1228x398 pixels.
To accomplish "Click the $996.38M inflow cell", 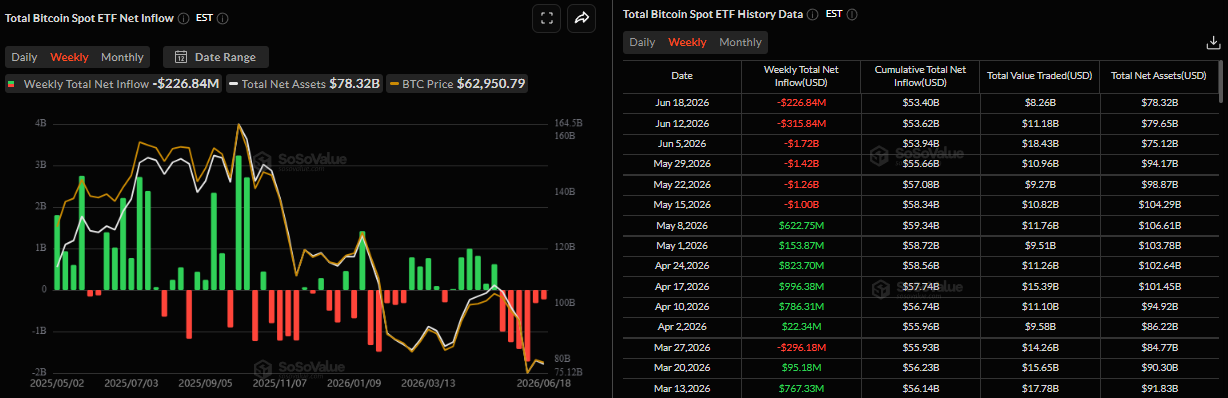I will pos(800,287).
